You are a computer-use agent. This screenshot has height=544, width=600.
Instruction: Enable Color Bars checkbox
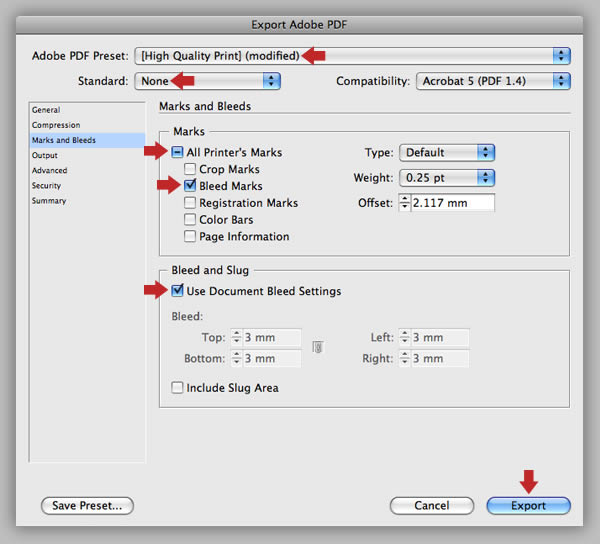click(190, 219)
